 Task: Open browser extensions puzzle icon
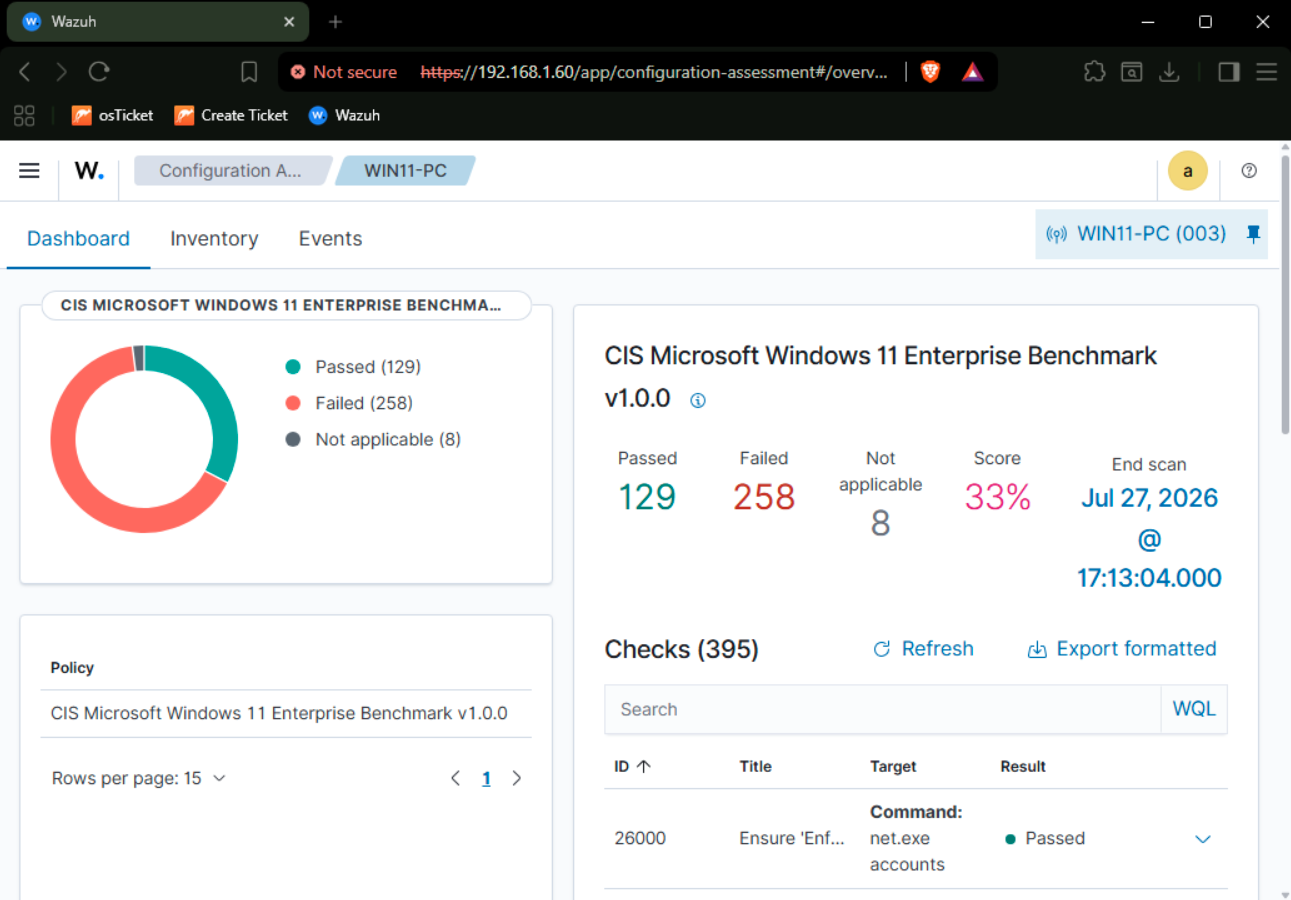click(x=1095, y=72)
